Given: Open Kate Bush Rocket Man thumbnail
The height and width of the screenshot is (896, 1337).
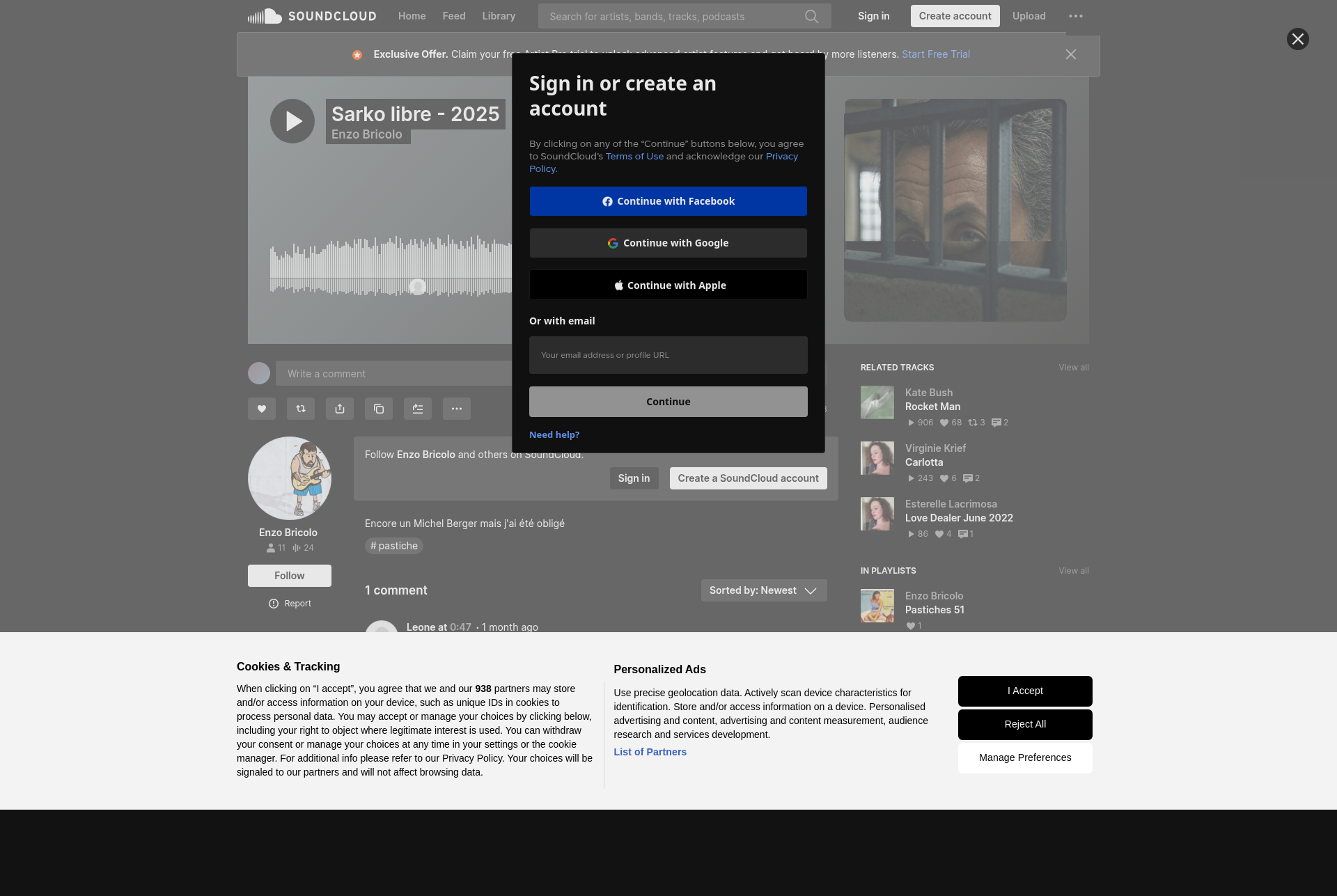Looking at the screenshot, I should pyautogui.click(x=877, y=402).
